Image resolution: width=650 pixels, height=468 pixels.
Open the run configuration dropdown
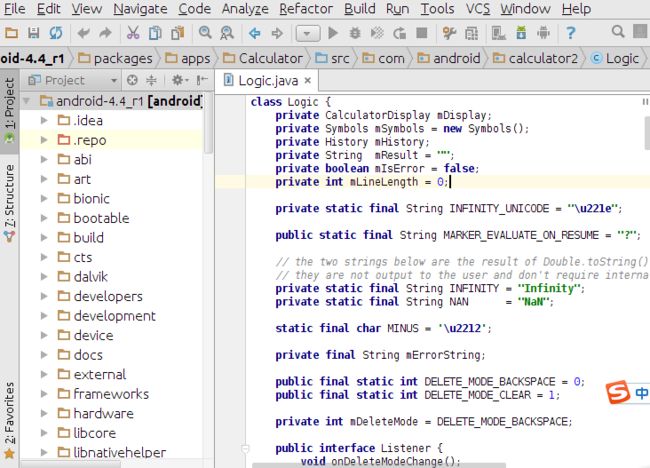(308, 33)
